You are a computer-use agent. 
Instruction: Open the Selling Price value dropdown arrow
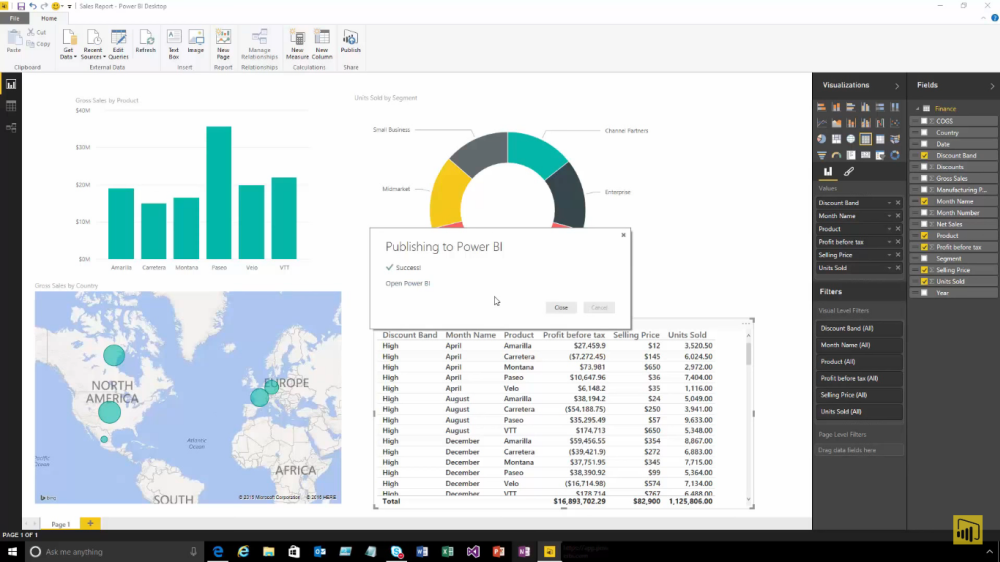coord(889,255)
